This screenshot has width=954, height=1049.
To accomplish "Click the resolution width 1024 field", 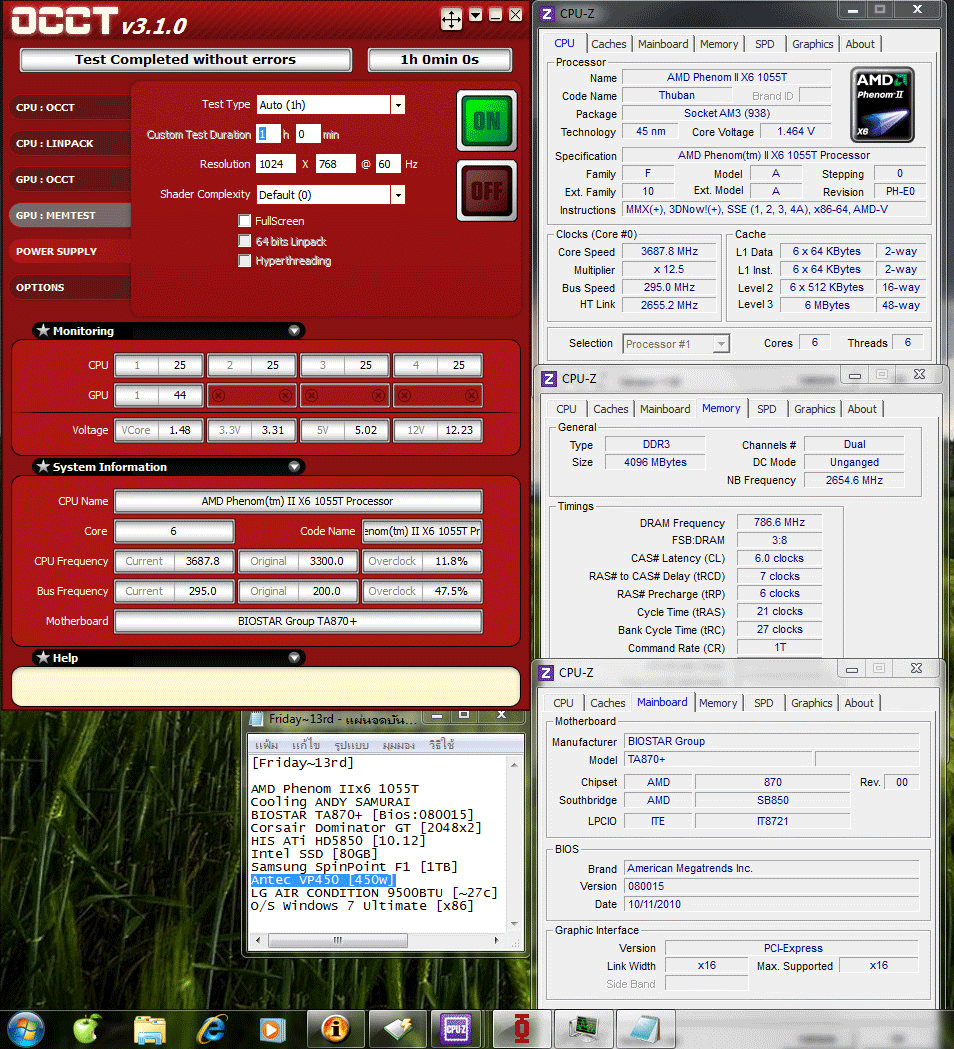I will pos(276,164).
